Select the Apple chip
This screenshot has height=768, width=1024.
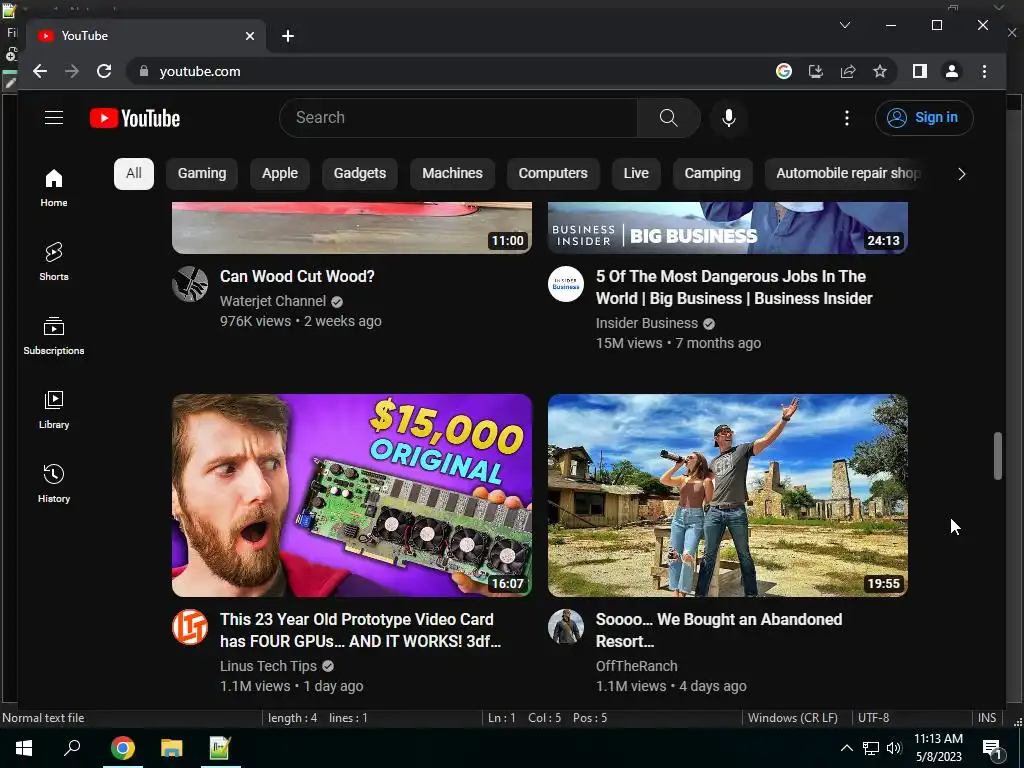280,174
